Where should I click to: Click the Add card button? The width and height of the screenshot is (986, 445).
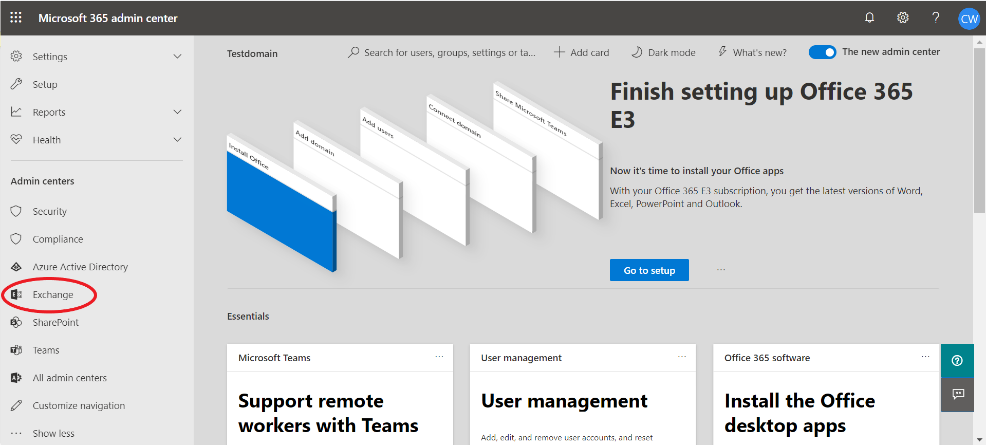coord(583,52)
